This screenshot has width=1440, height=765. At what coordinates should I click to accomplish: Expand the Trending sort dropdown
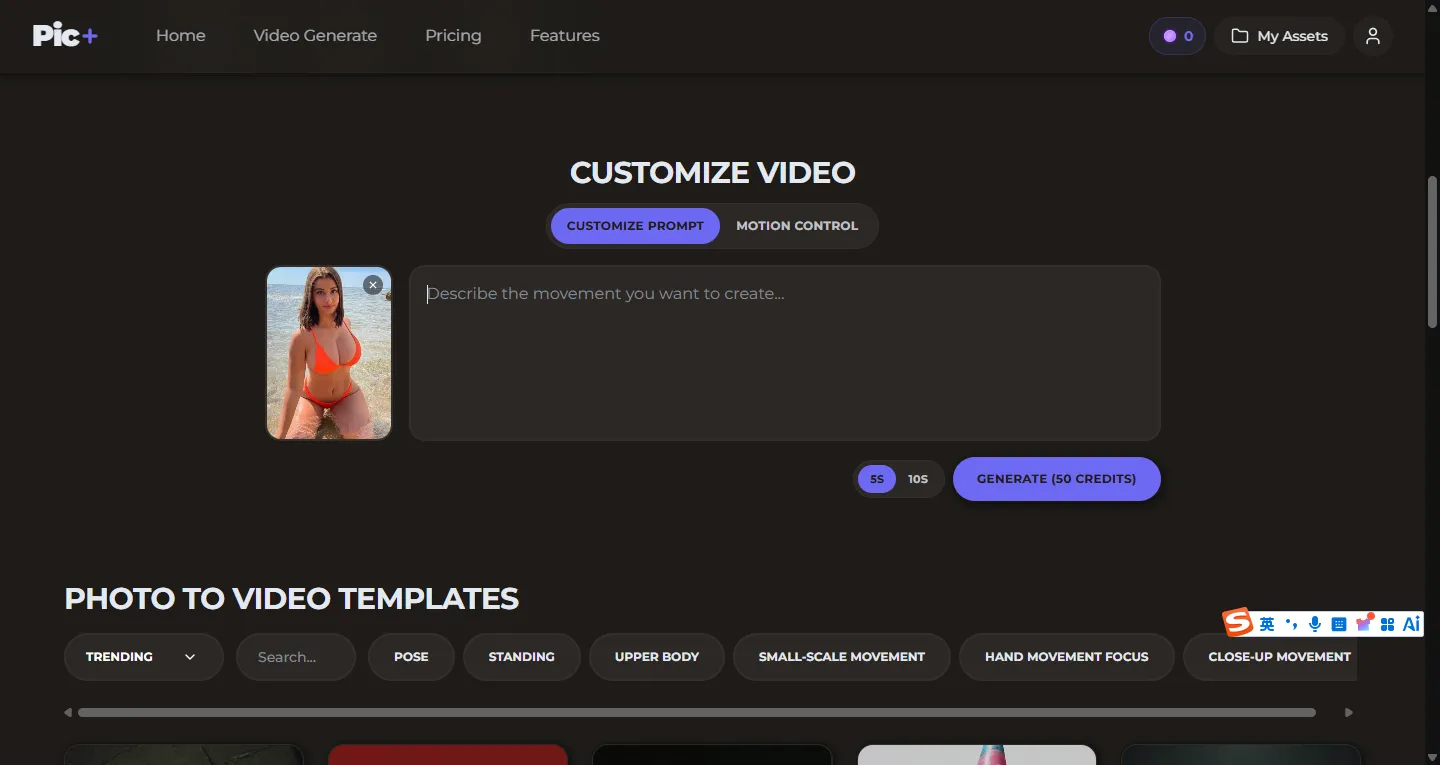143,657
